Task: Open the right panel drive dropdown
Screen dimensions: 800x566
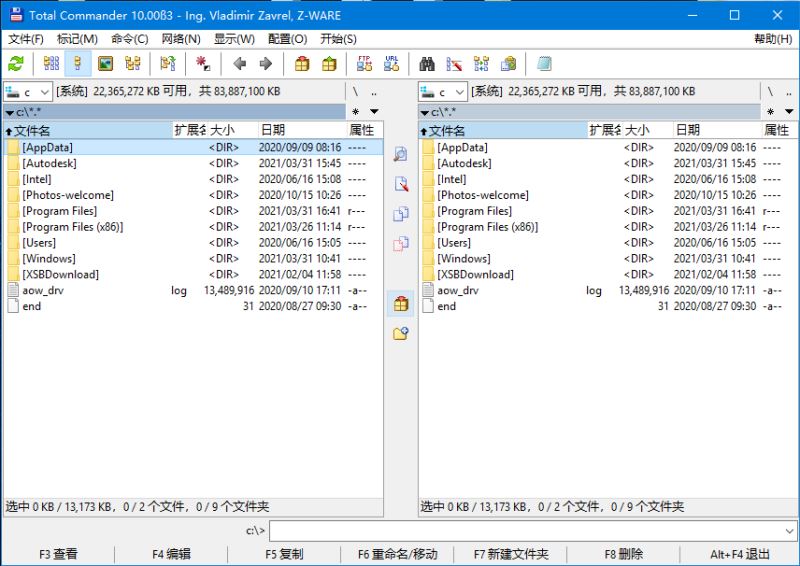Action: tap(442, 92)
